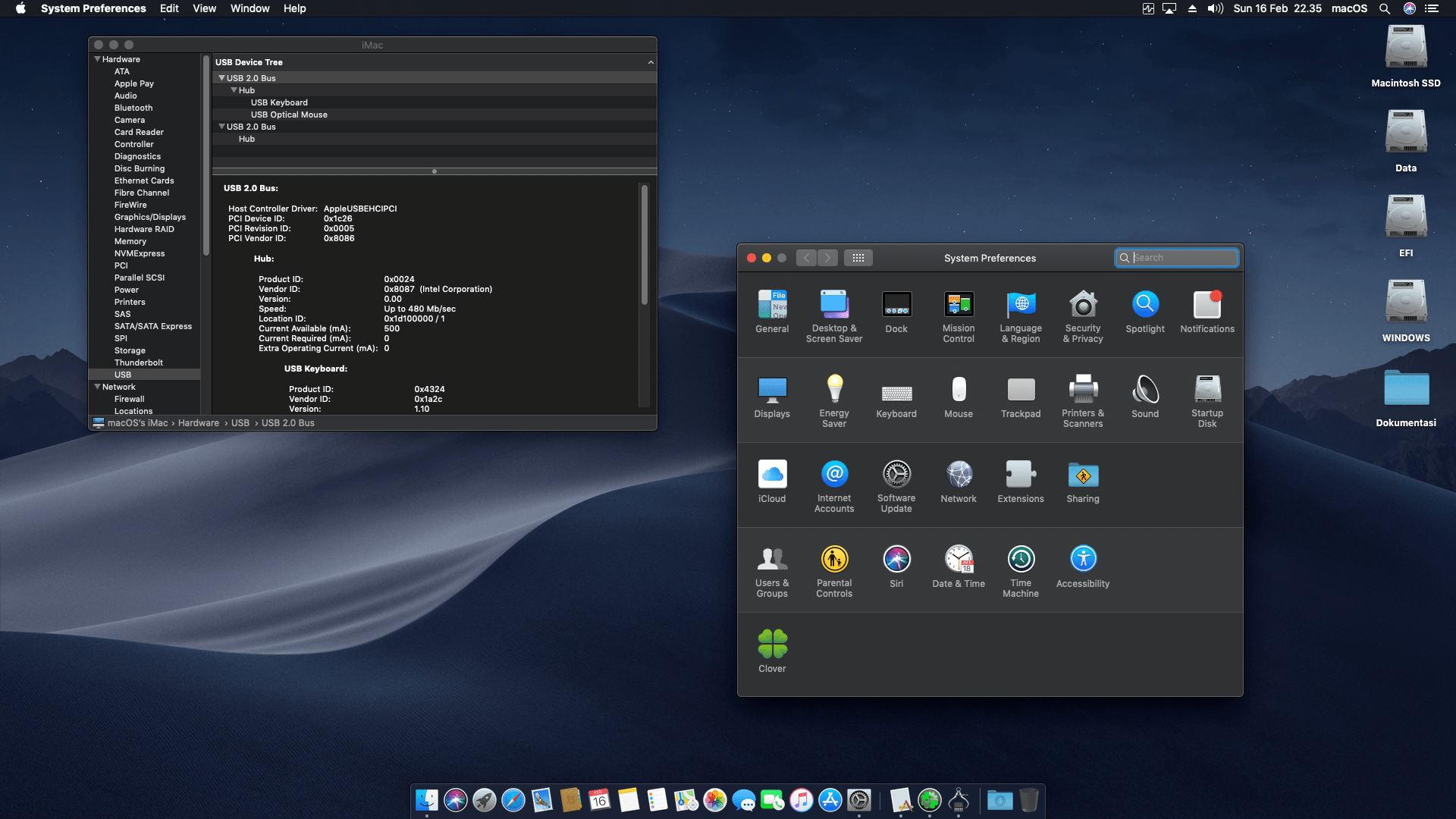Collapse the Hardware section in sidebar
1456x819 pixels.
pyautogui.click(x=97, y=59)
